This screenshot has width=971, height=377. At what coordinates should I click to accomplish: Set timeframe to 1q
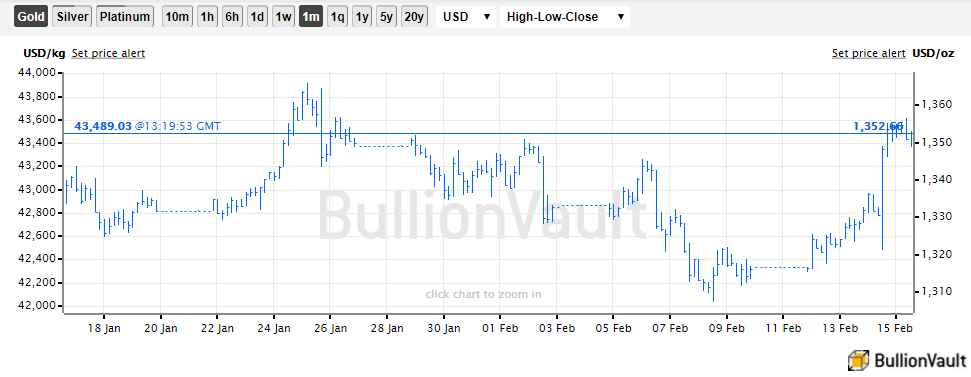tap(337, 17)
